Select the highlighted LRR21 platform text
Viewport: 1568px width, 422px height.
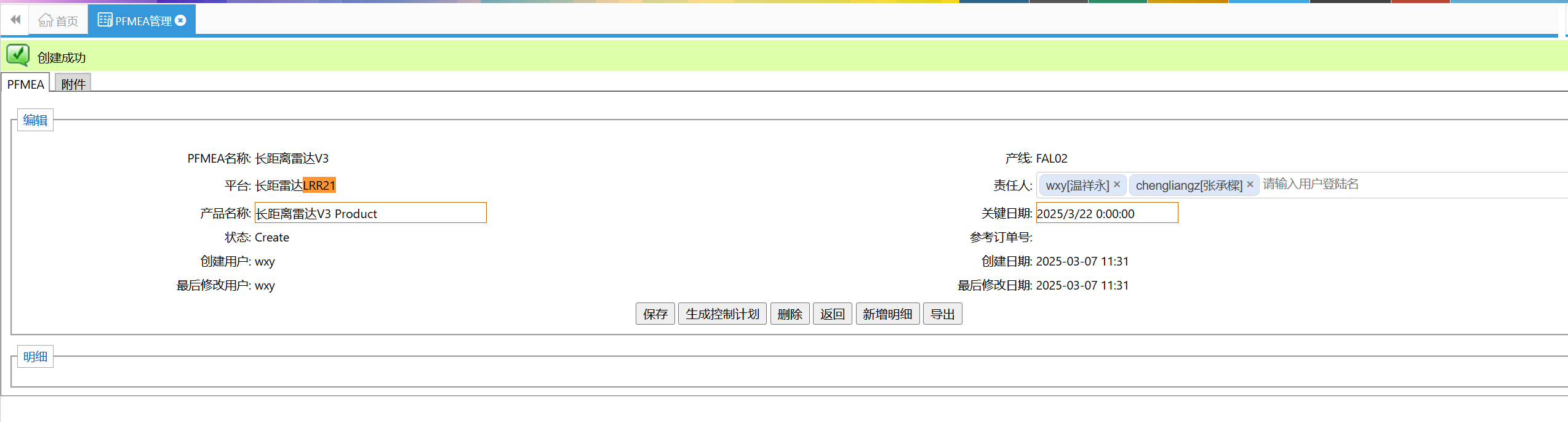(x=319, y=185)
